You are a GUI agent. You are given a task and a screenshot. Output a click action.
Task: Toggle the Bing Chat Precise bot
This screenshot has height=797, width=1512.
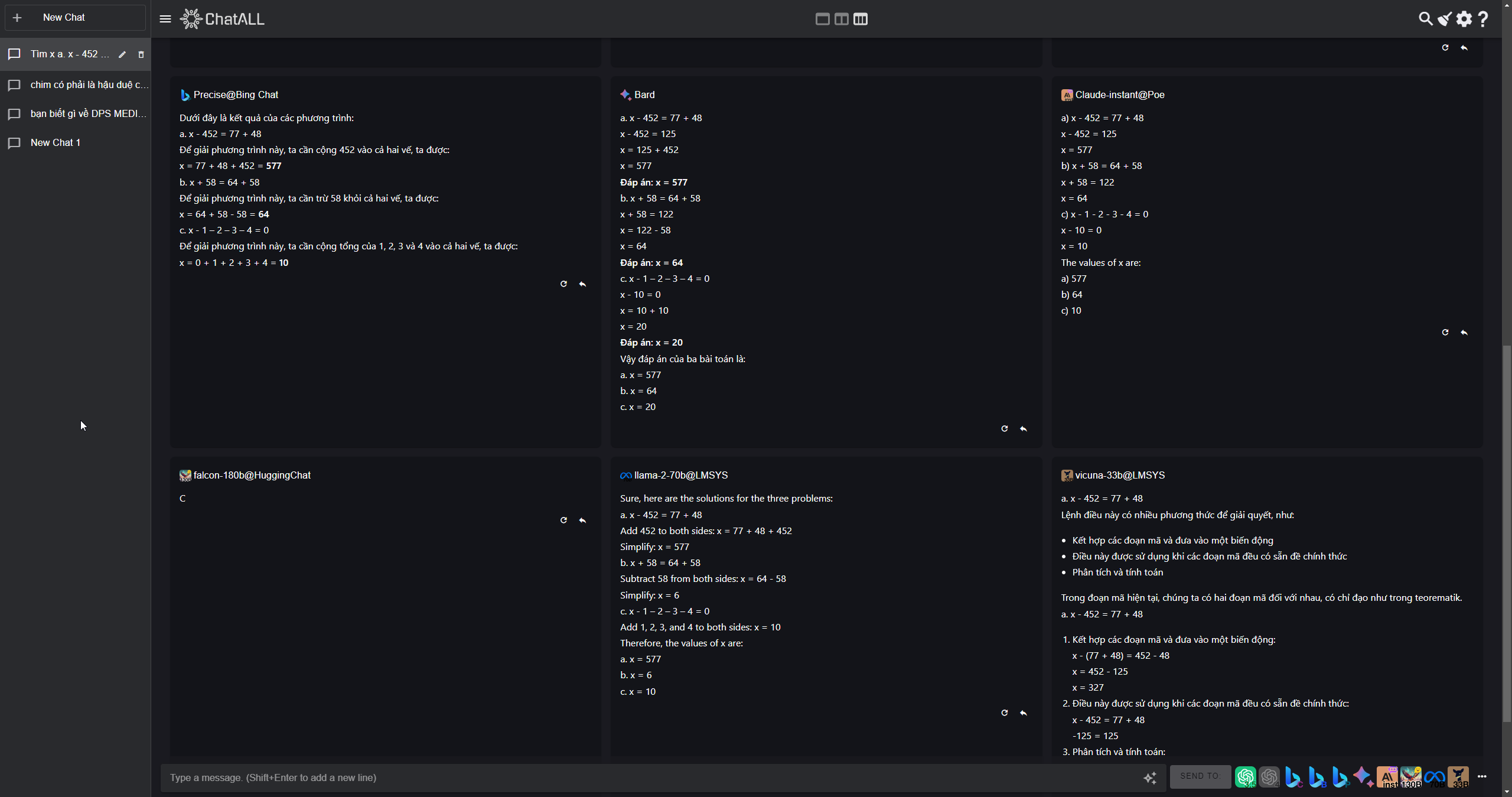(1340, 777)
